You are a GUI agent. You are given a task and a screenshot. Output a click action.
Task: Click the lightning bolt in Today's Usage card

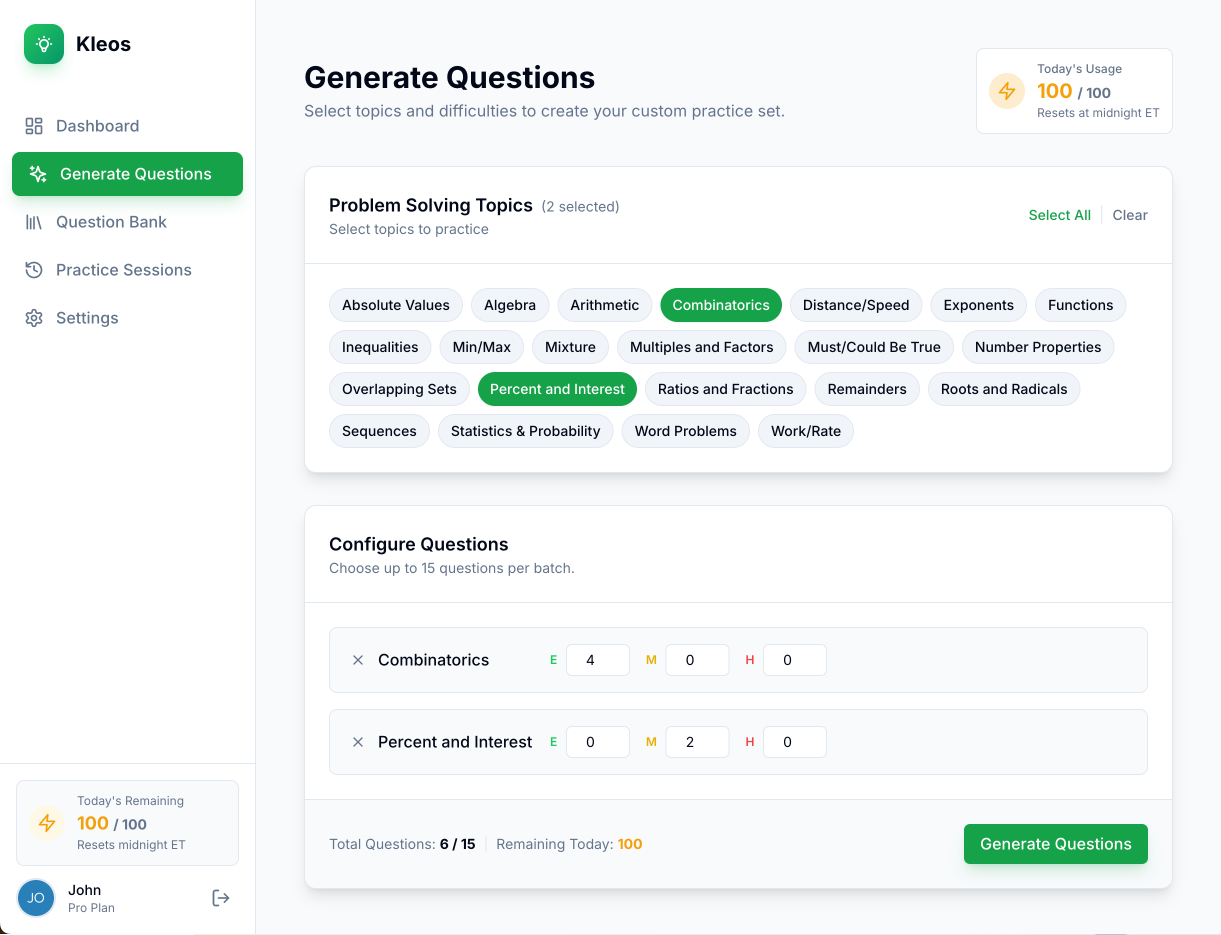[x=1006, y=91]
